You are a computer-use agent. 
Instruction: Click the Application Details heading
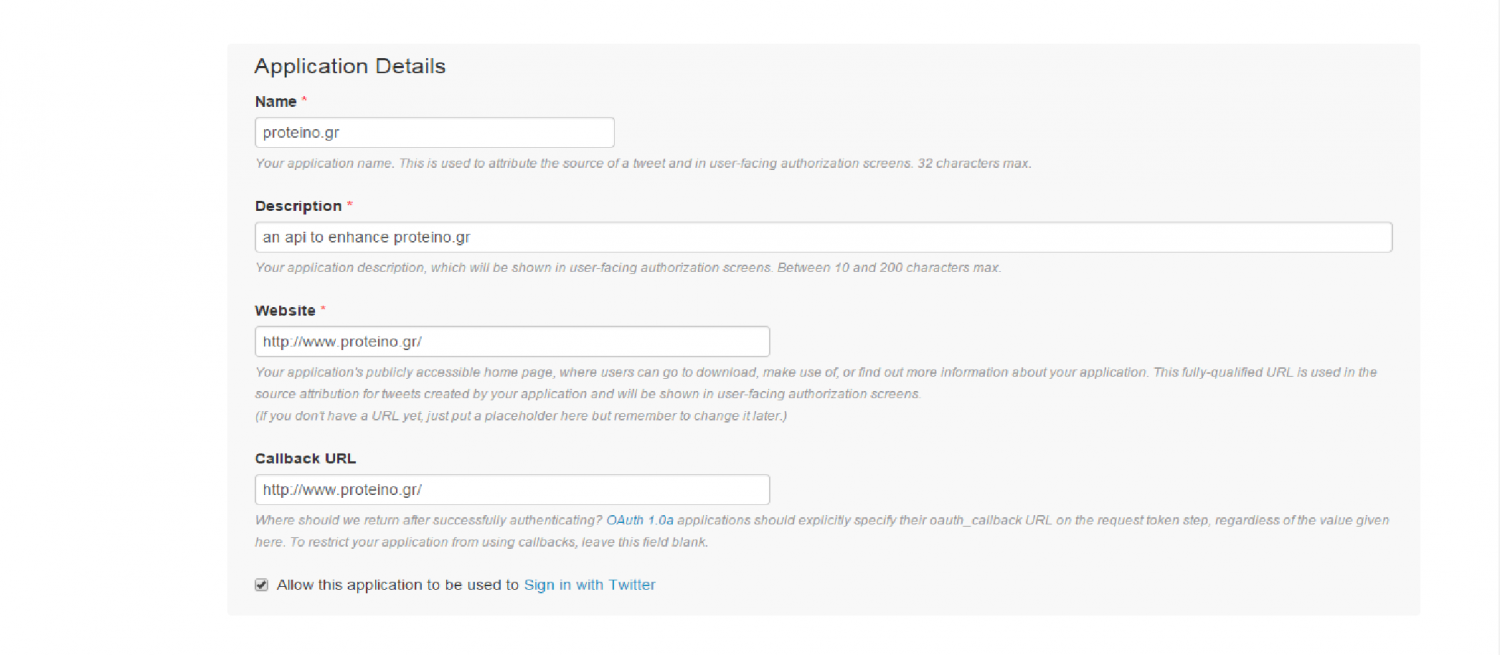(350, 66)
